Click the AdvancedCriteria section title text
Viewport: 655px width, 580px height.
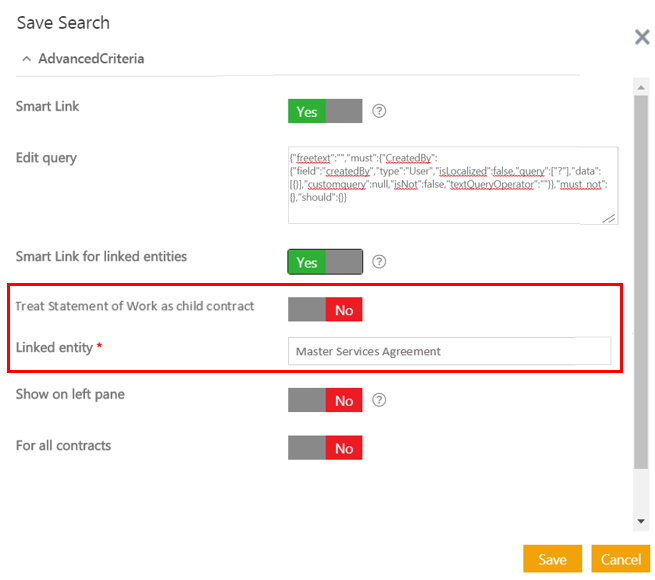pos(91,59)
